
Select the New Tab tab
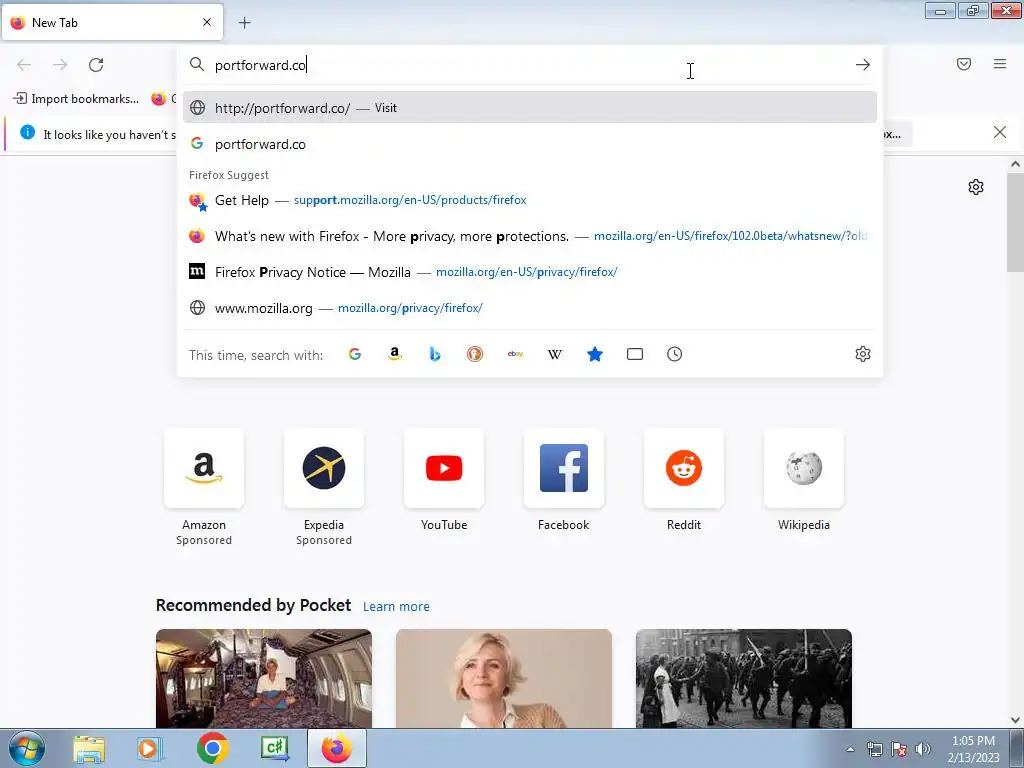point(112,22)
